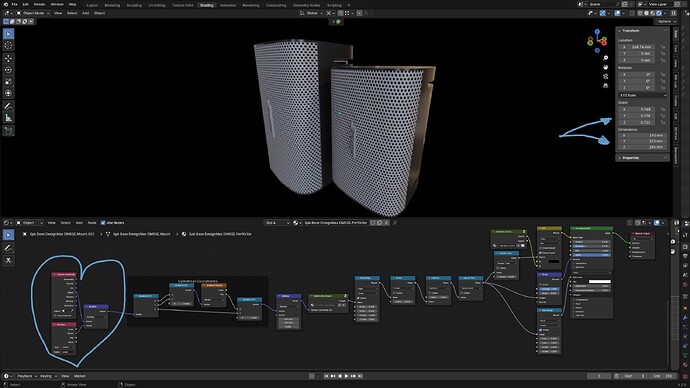Open the Slot 4 material slot dropdown
This screenshot has height=388, width=690.
click(277, 223)
